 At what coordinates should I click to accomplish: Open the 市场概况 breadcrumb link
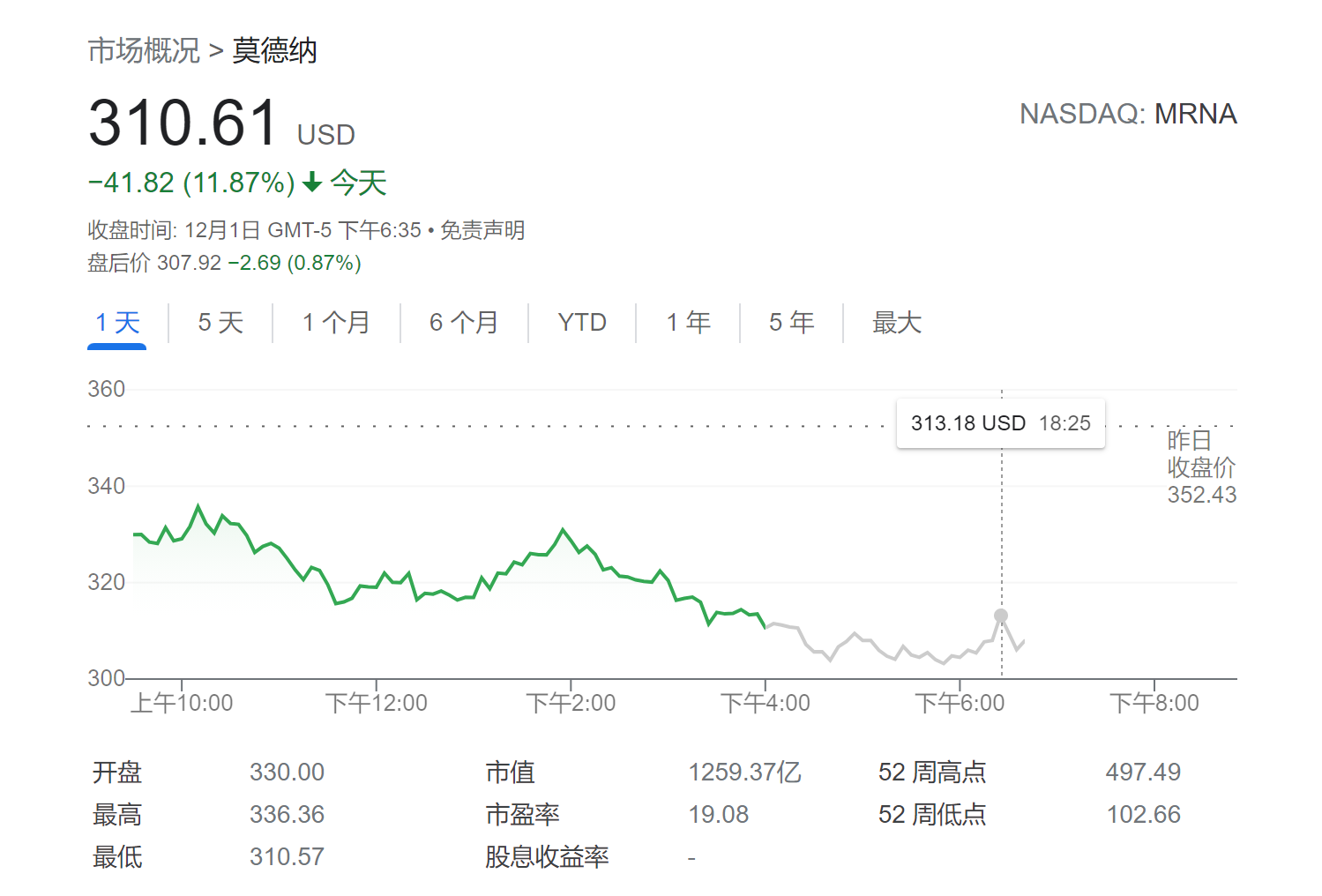pyautogui.click(x=144, y=51)
